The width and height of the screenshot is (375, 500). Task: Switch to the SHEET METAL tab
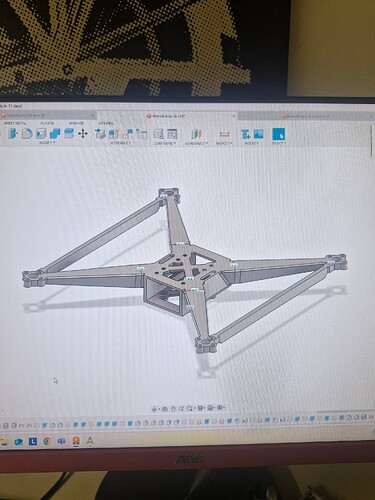[x=15, y=123]
